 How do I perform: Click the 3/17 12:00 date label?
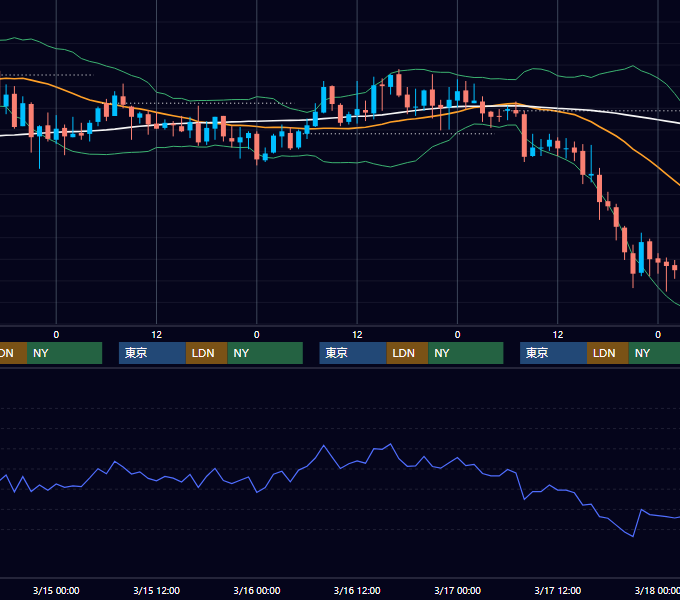click(558, 590)
